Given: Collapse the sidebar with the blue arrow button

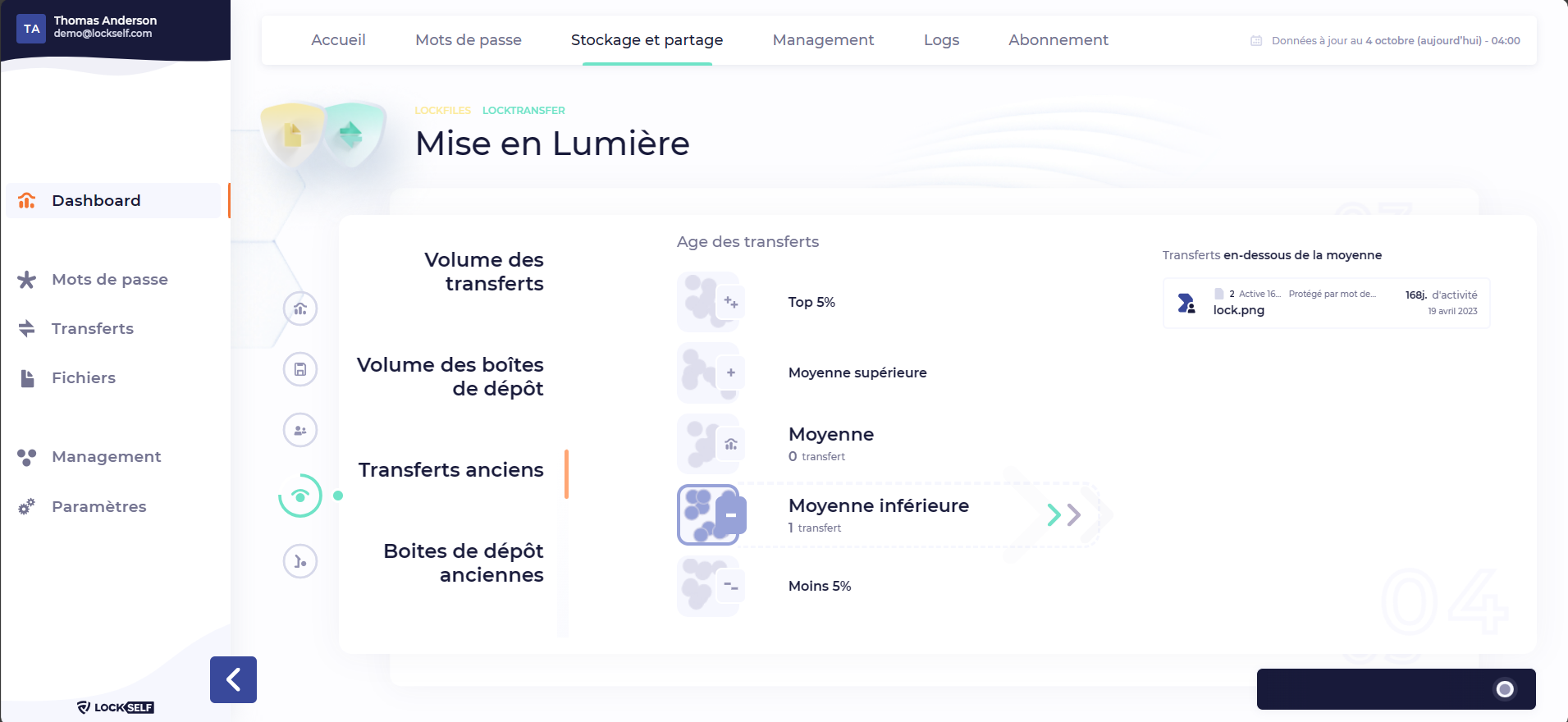Looking at the screenshot, I should pos(233,679).
